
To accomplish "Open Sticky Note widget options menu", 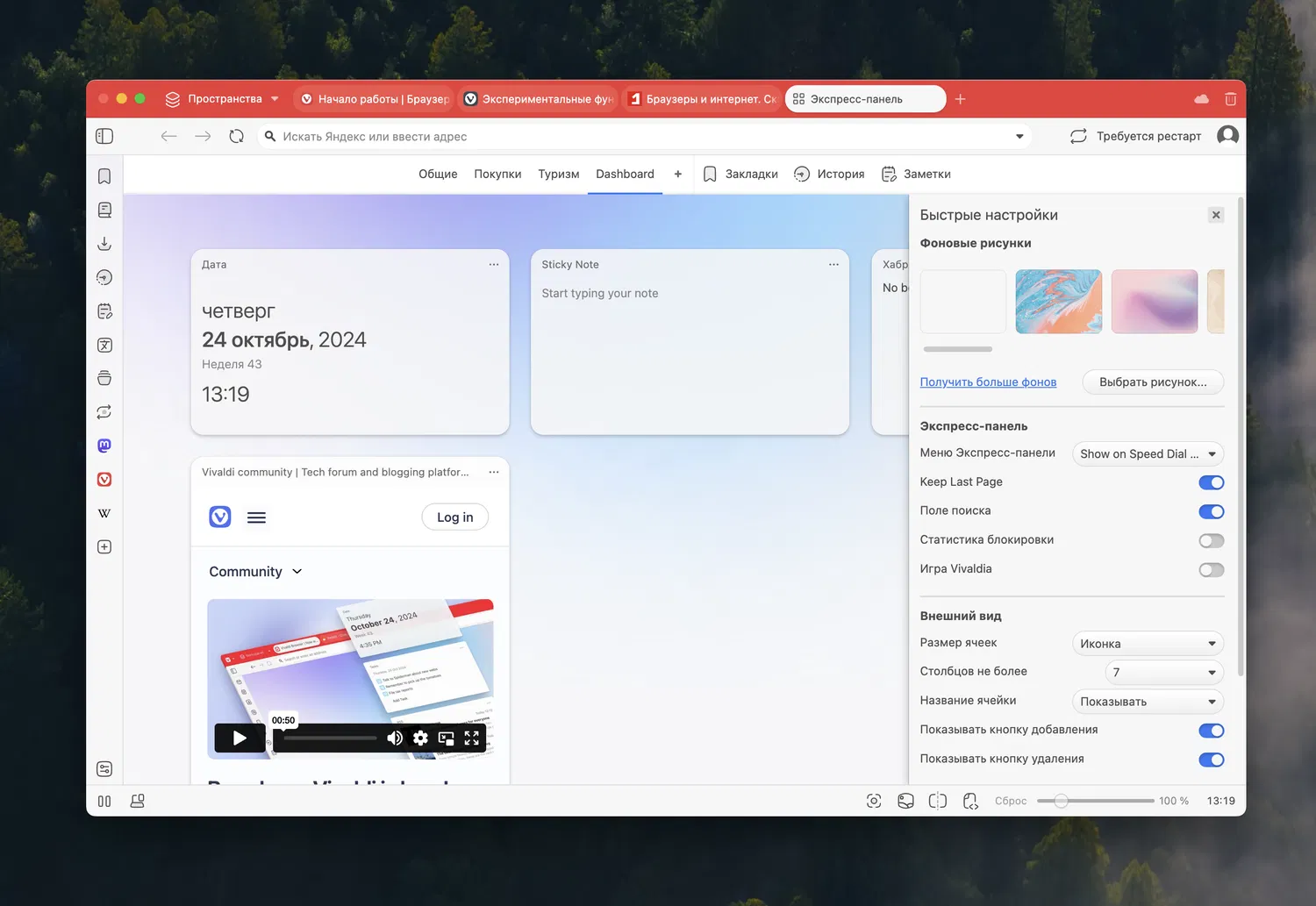I will pos(833,264).
